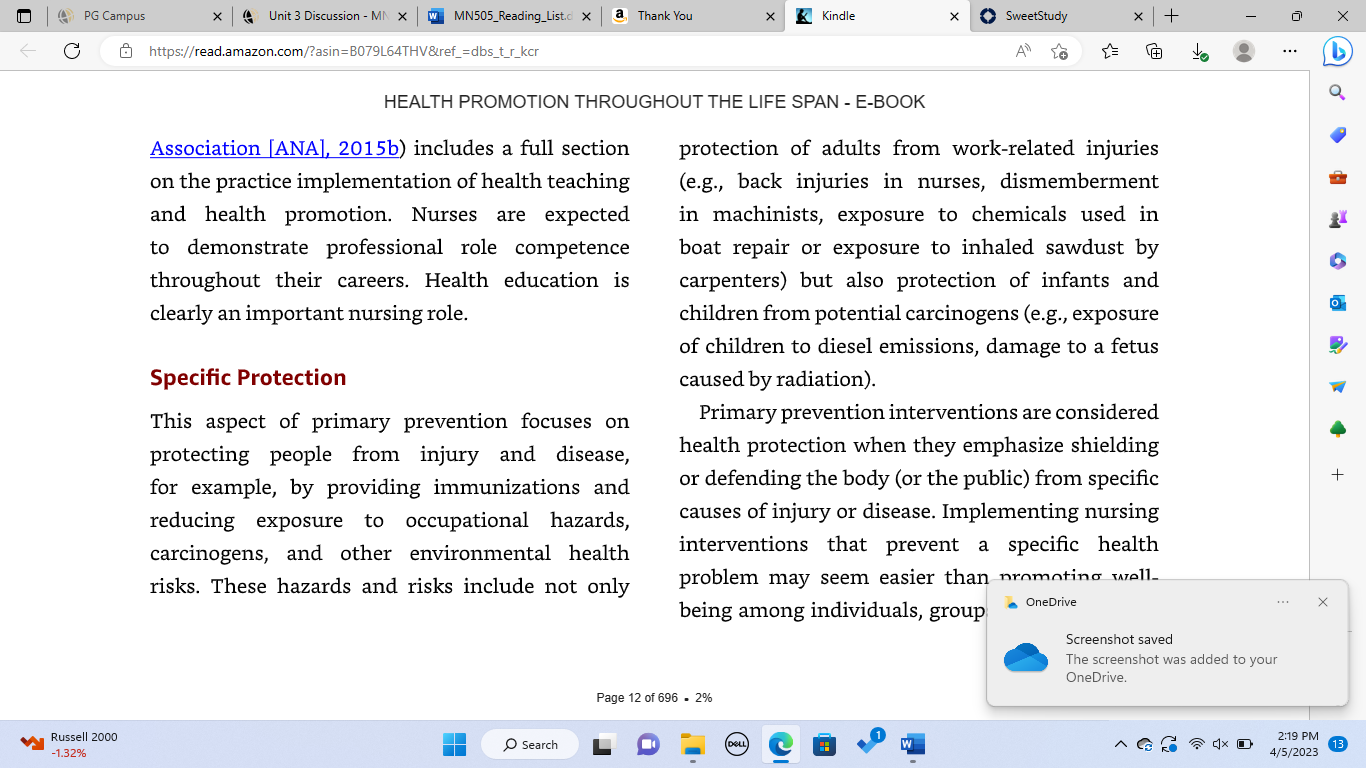Open Word from the Windows taskbar
This screenshot has height=768, width=1366.
912,744
